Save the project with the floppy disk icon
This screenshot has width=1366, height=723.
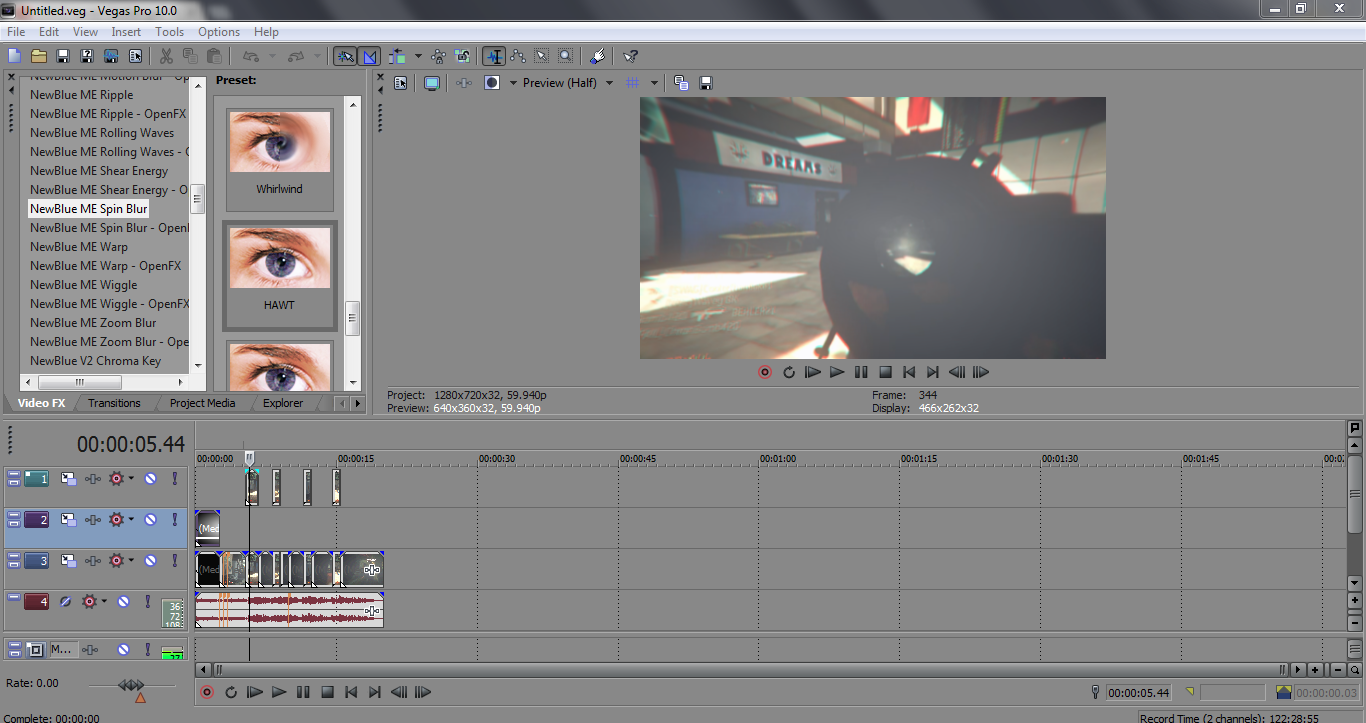63,56
